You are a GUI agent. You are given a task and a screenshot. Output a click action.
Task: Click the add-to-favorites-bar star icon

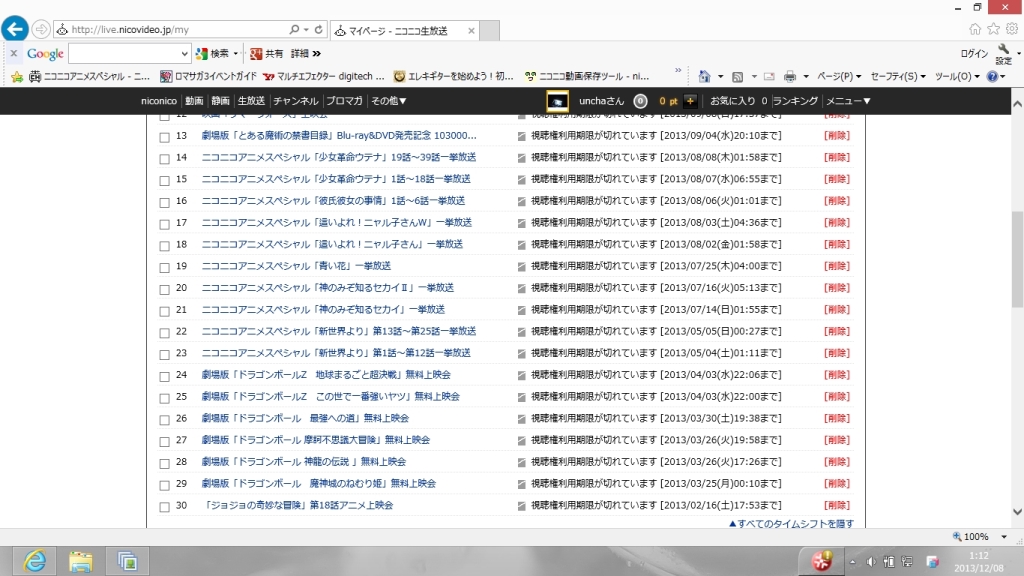(x=17, y=76)
